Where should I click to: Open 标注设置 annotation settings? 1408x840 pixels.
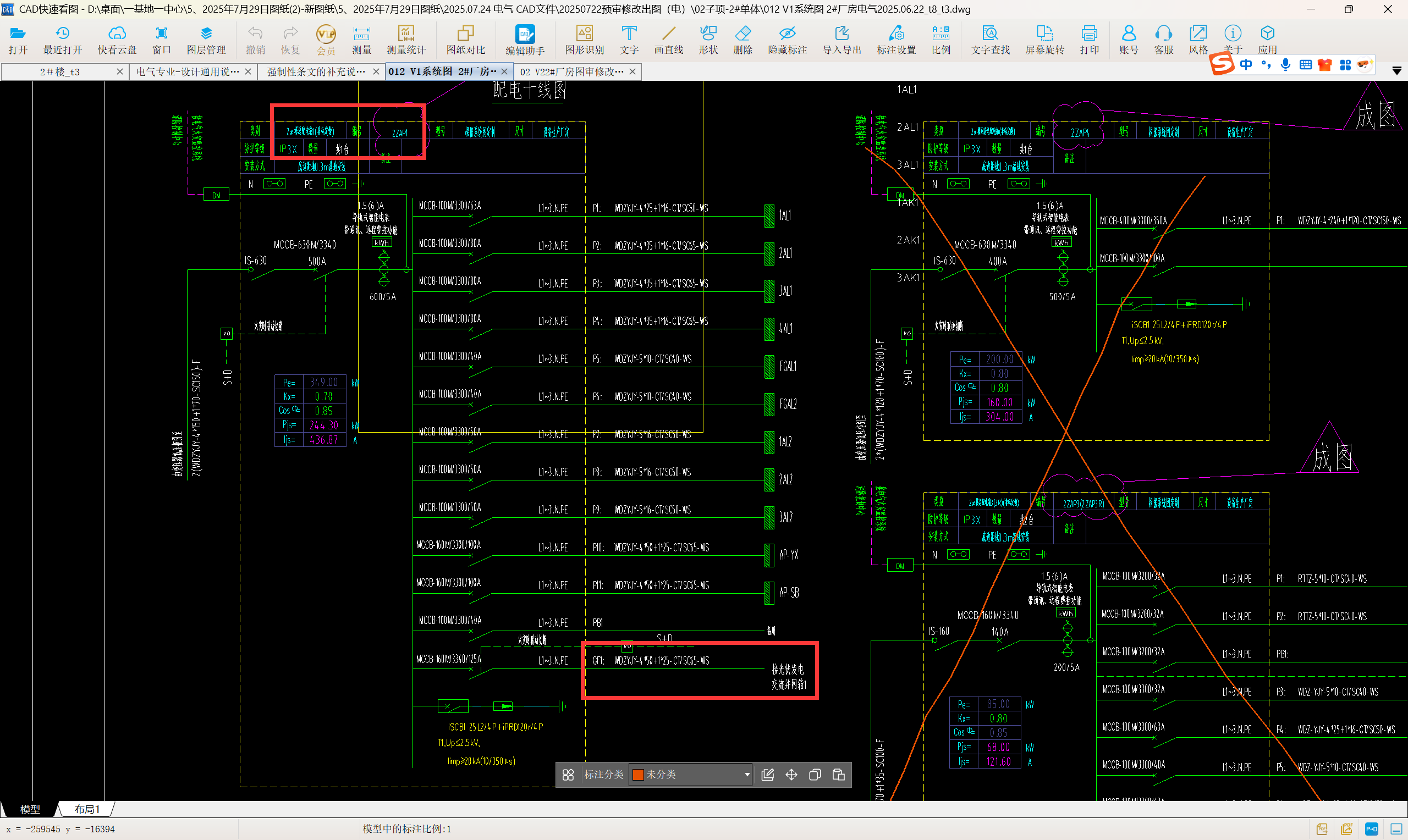tap(896, 40)
